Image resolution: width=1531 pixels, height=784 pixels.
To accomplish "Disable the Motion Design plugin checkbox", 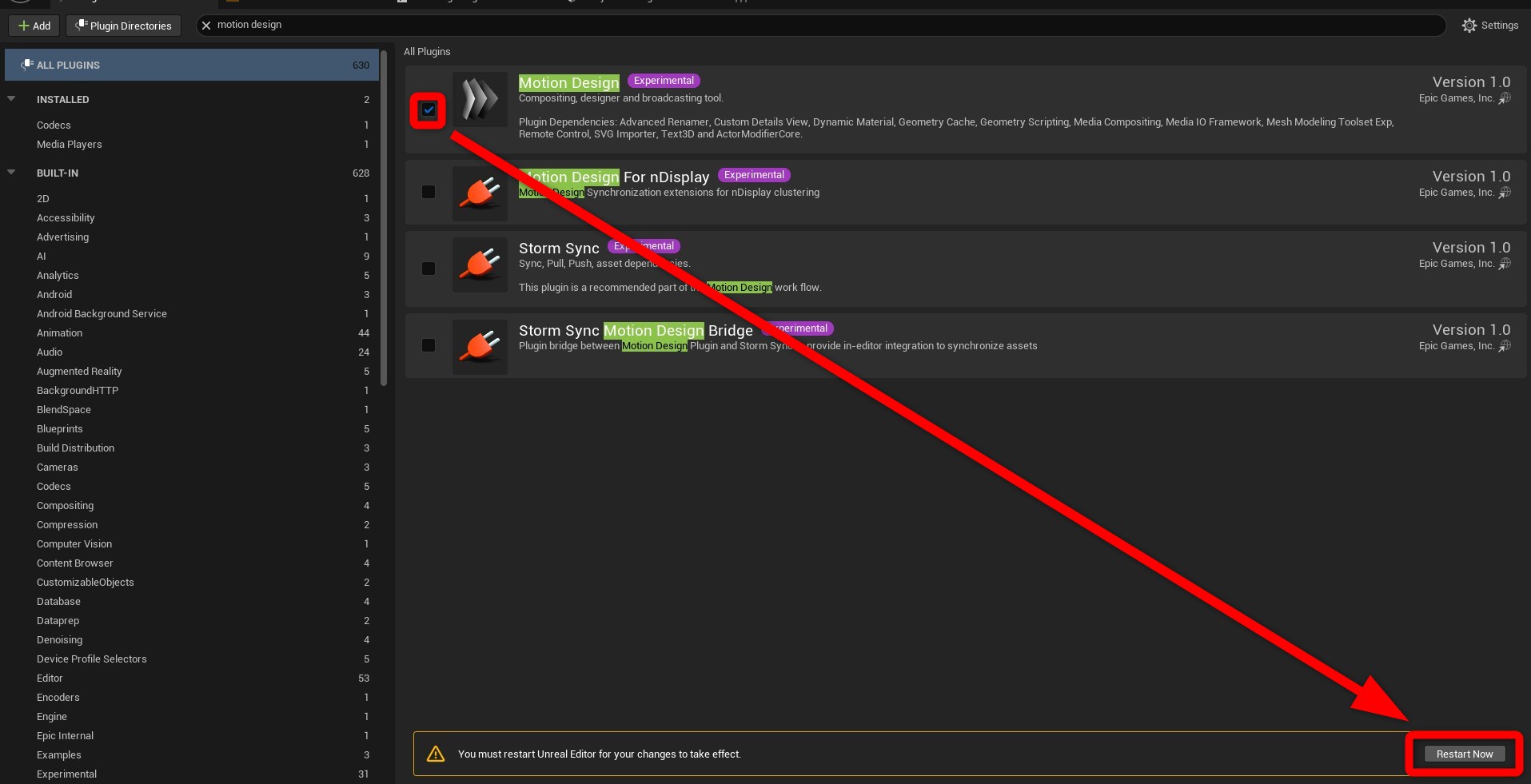I will coord(429,109).
